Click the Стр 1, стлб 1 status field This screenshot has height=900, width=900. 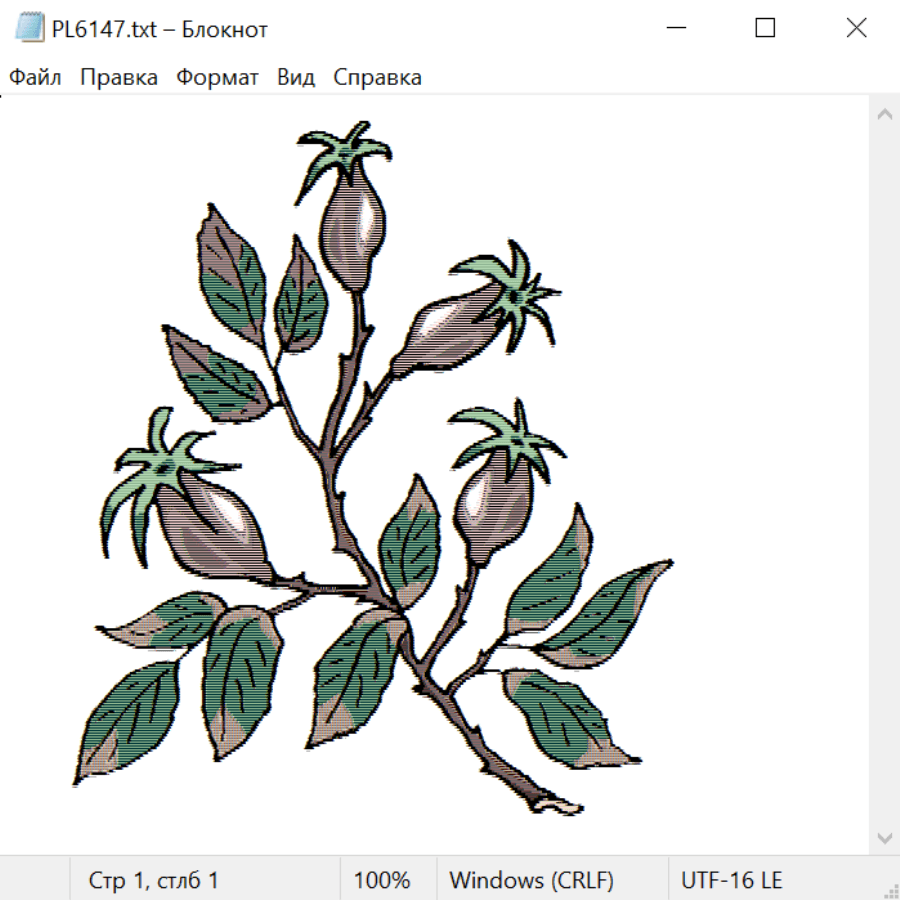pos(153,880)
